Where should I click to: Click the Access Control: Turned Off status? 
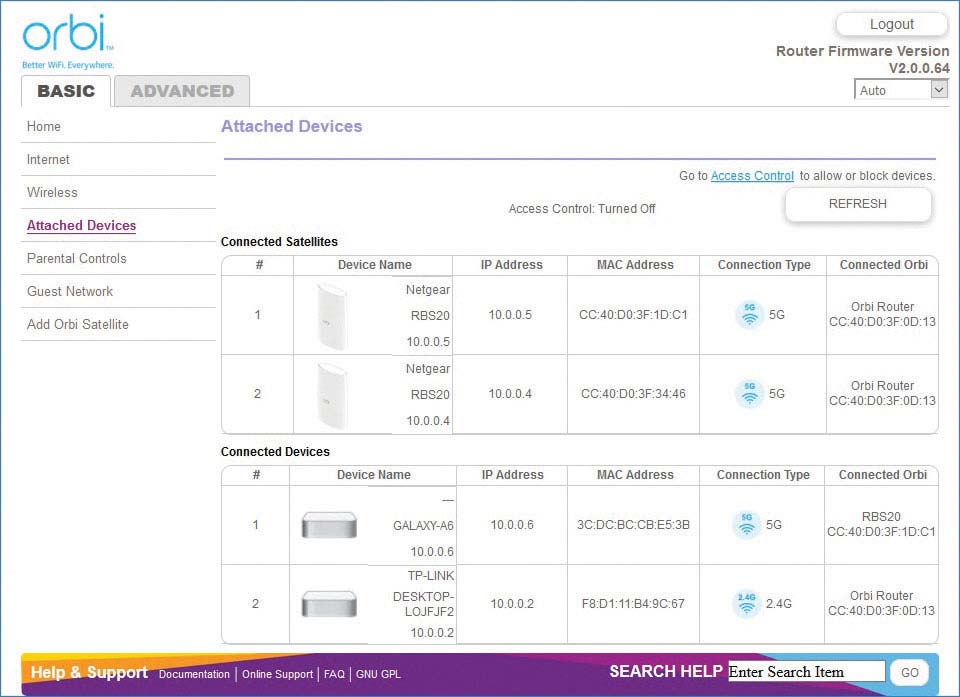(582, 209)
